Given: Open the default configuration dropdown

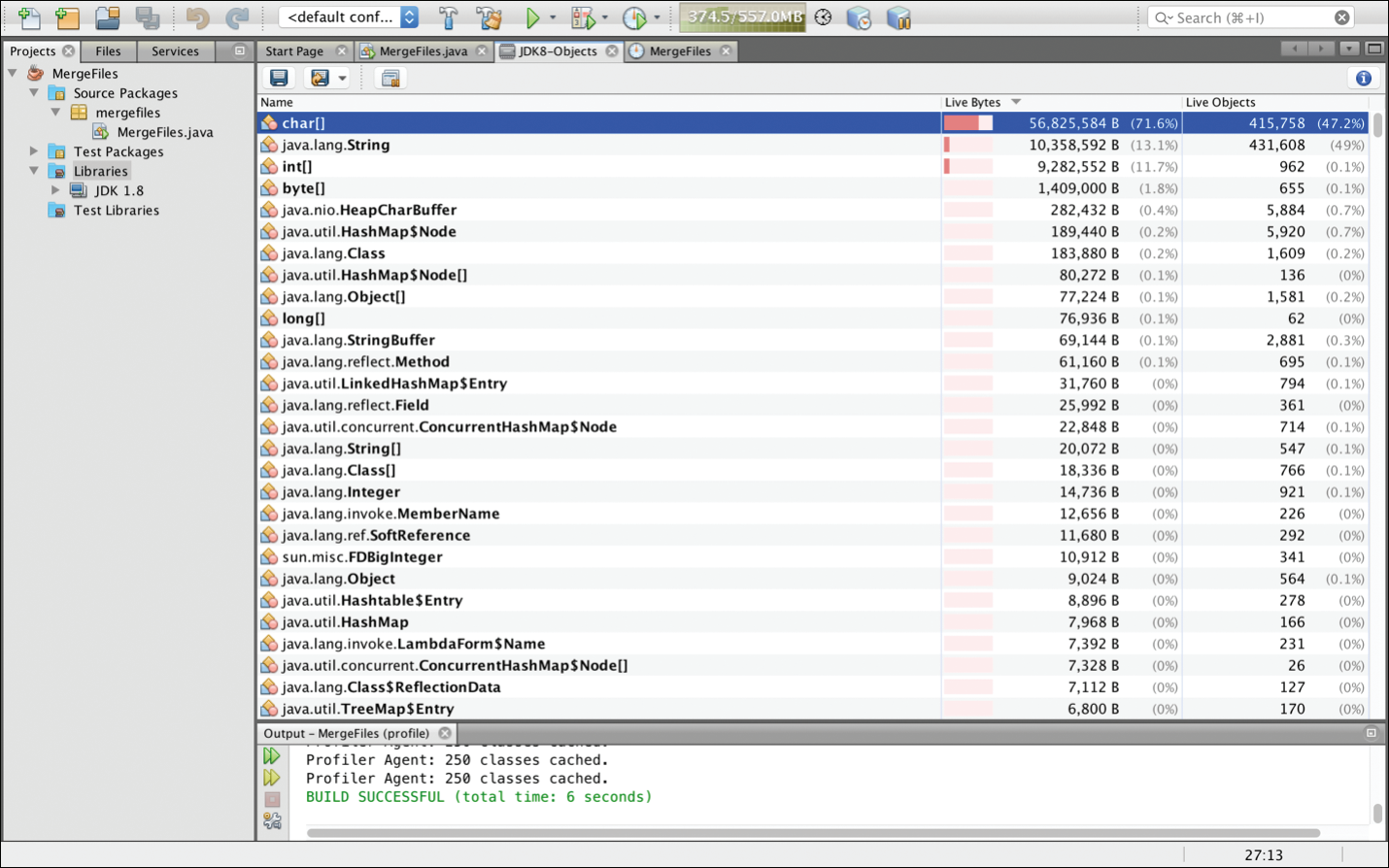Looking at the screenshot, I should pos(349,17).
